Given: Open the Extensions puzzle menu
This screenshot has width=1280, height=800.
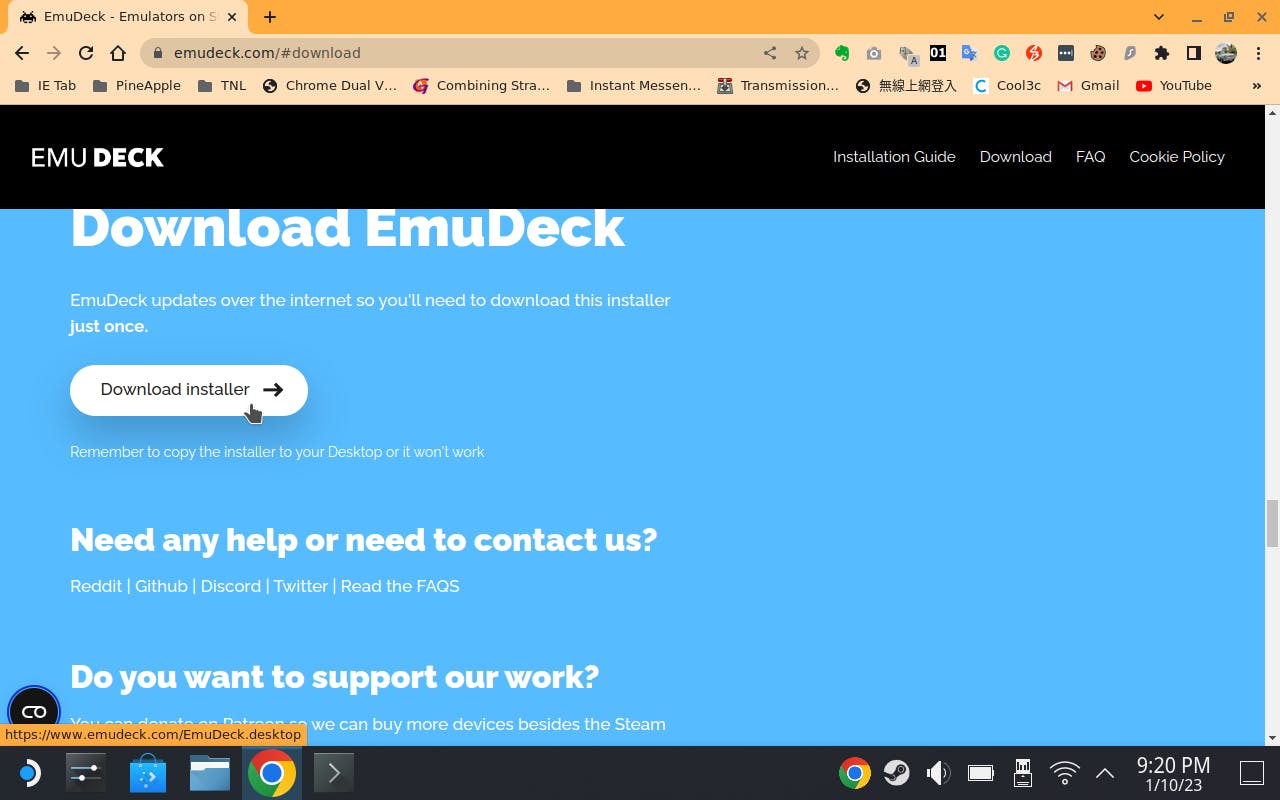Looking at the screenshot, I should point(1162,53).
